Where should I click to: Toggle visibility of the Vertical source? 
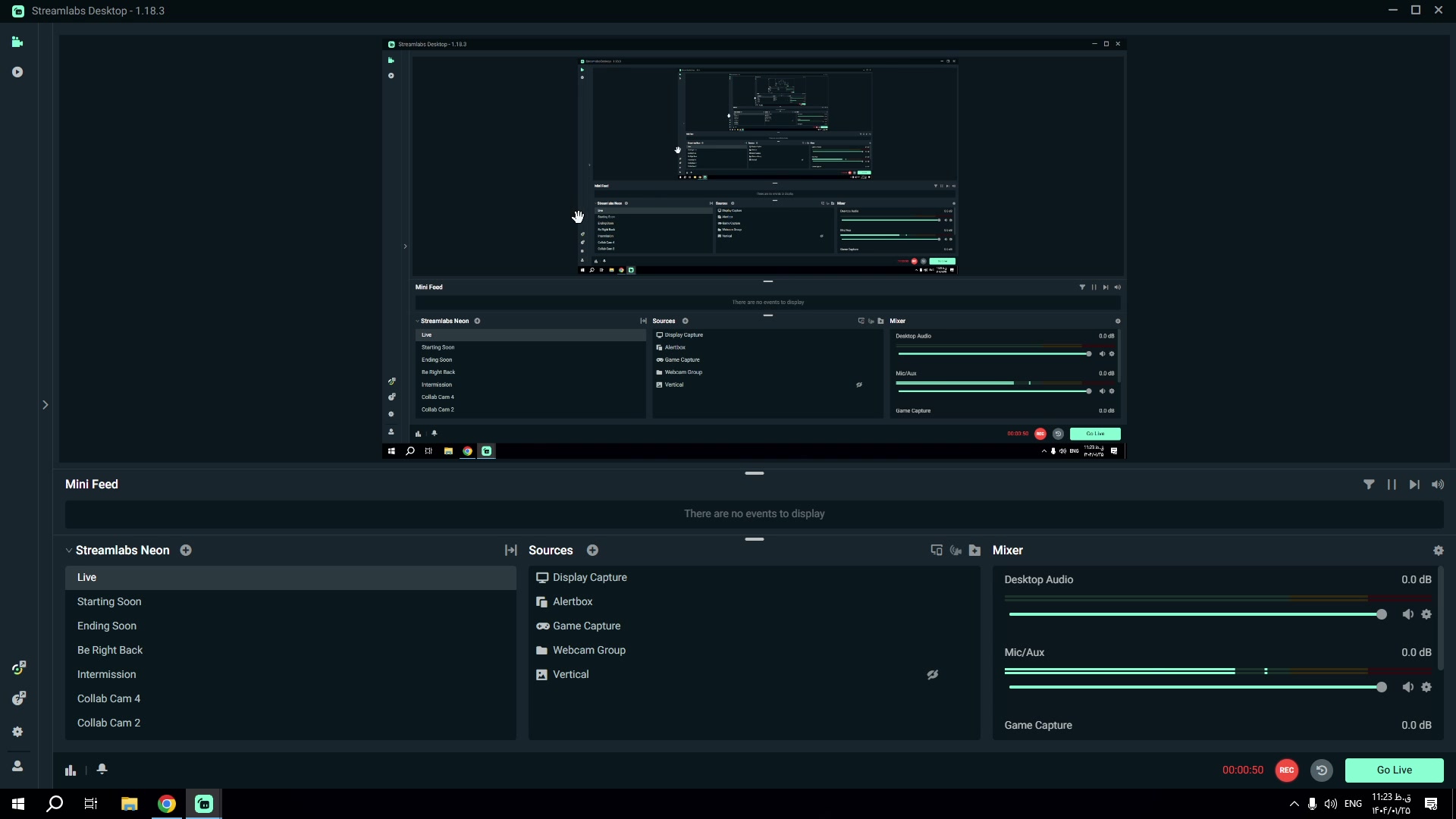[x=933, y=675]
